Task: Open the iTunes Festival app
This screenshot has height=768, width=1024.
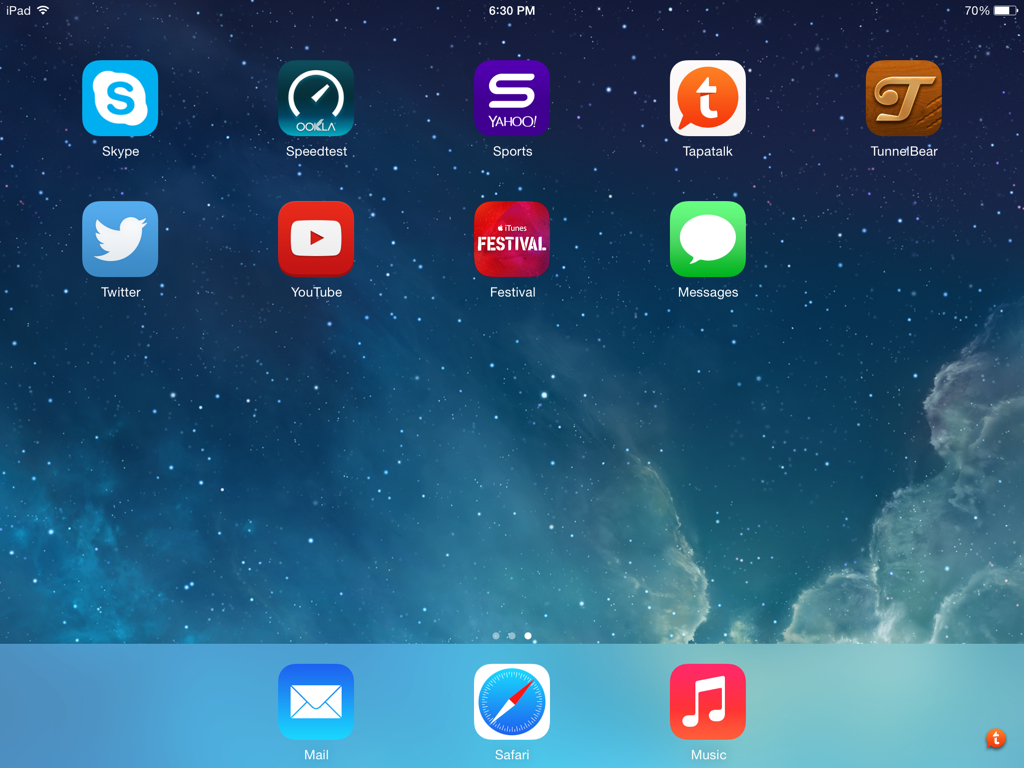Action: pos(512,239)
